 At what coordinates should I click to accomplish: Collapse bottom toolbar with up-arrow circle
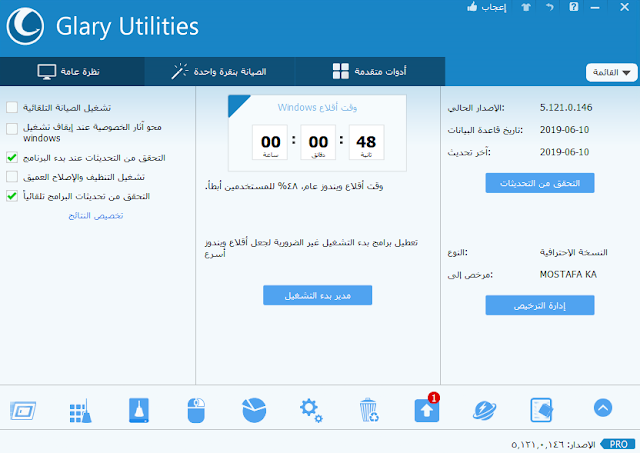coord(603,408)
